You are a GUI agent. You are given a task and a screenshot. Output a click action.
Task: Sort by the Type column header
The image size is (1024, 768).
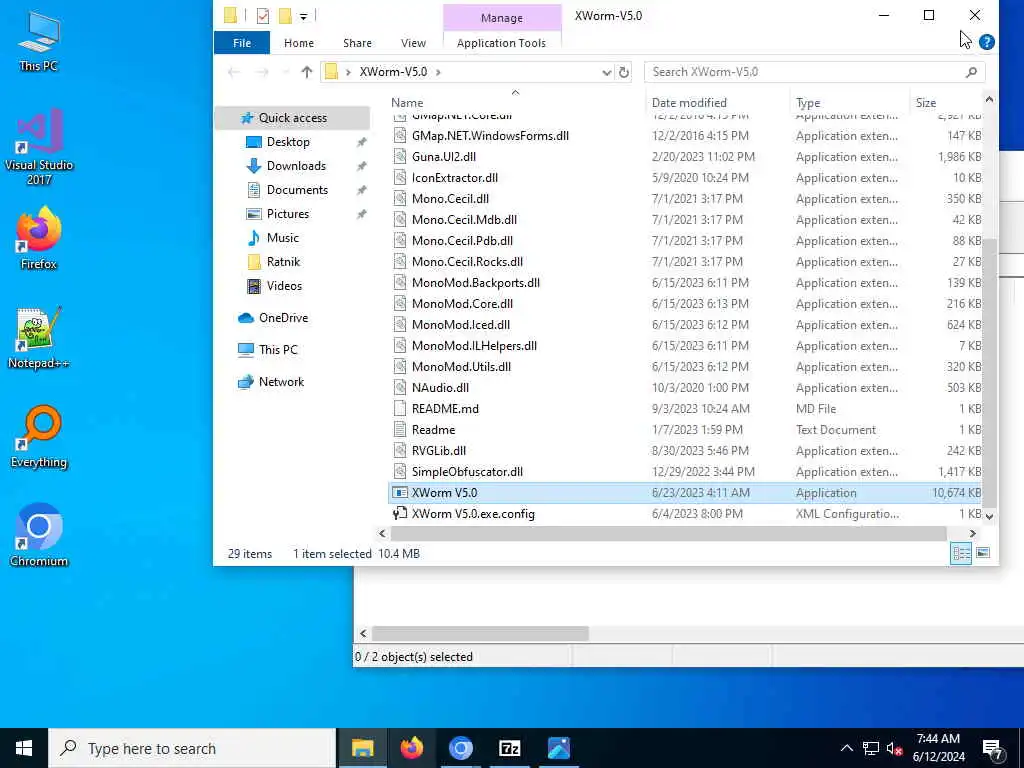pos(808,103)
